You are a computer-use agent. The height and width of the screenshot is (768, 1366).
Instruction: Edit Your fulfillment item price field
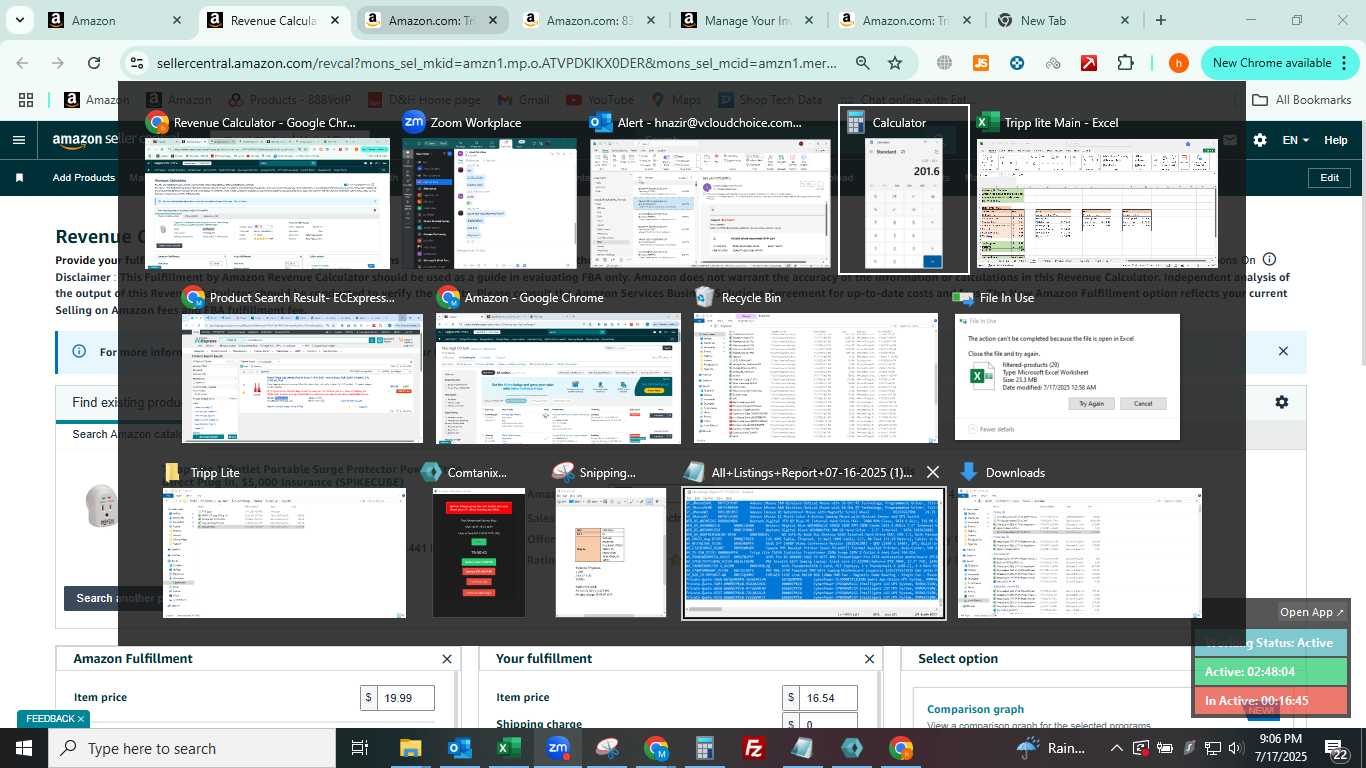pos(828,698)
